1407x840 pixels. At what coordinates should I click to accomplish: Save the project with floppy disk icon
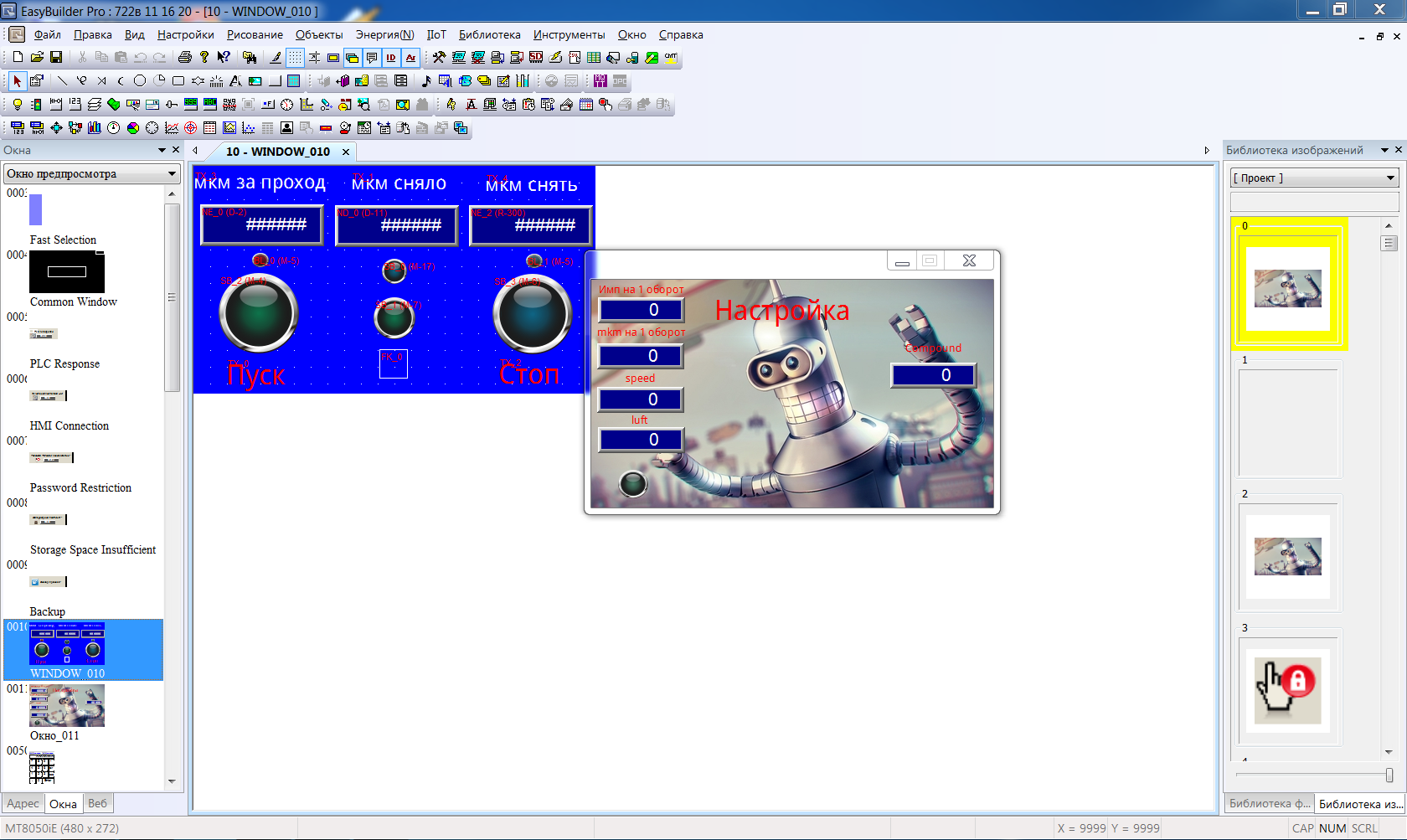[x=56, y=57]
